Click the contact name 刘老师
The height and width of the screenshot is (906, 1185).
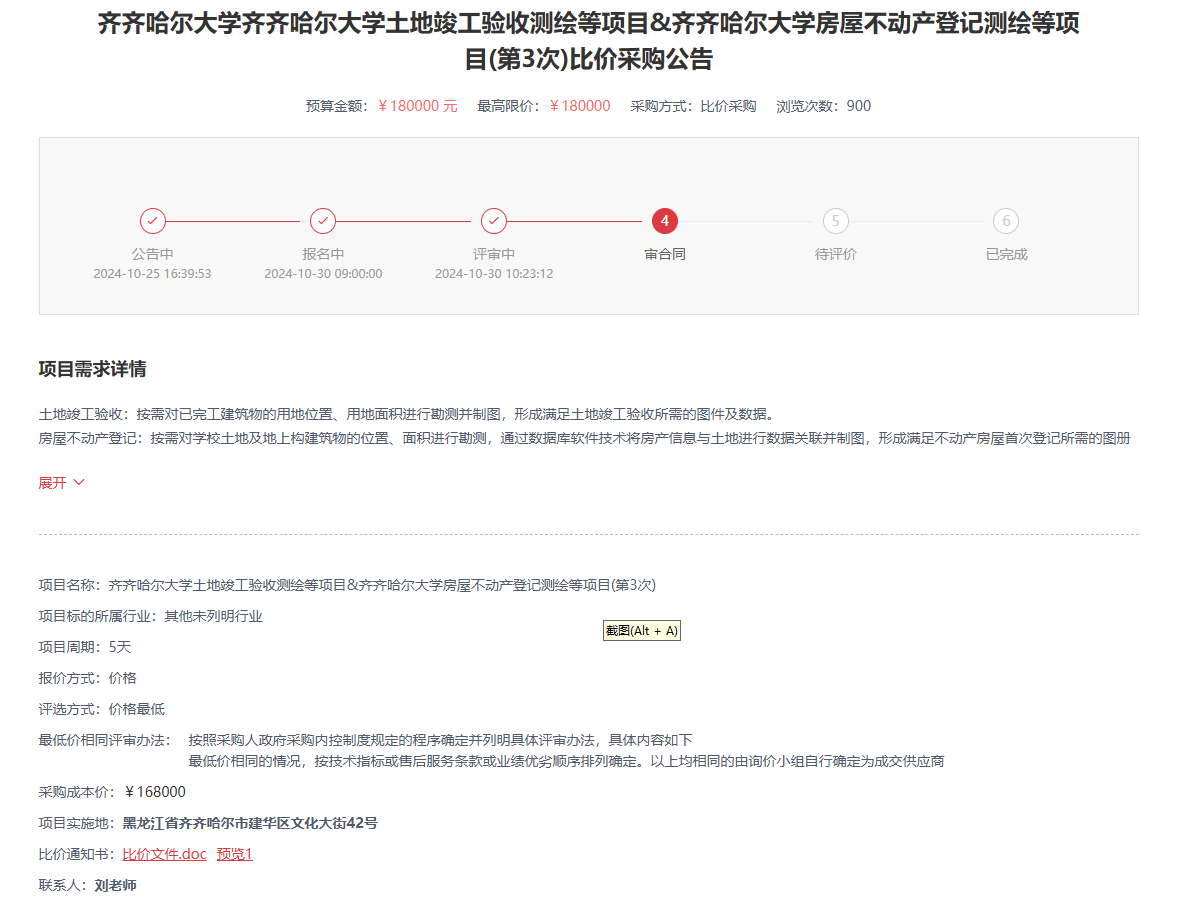(x=115, y=886)
